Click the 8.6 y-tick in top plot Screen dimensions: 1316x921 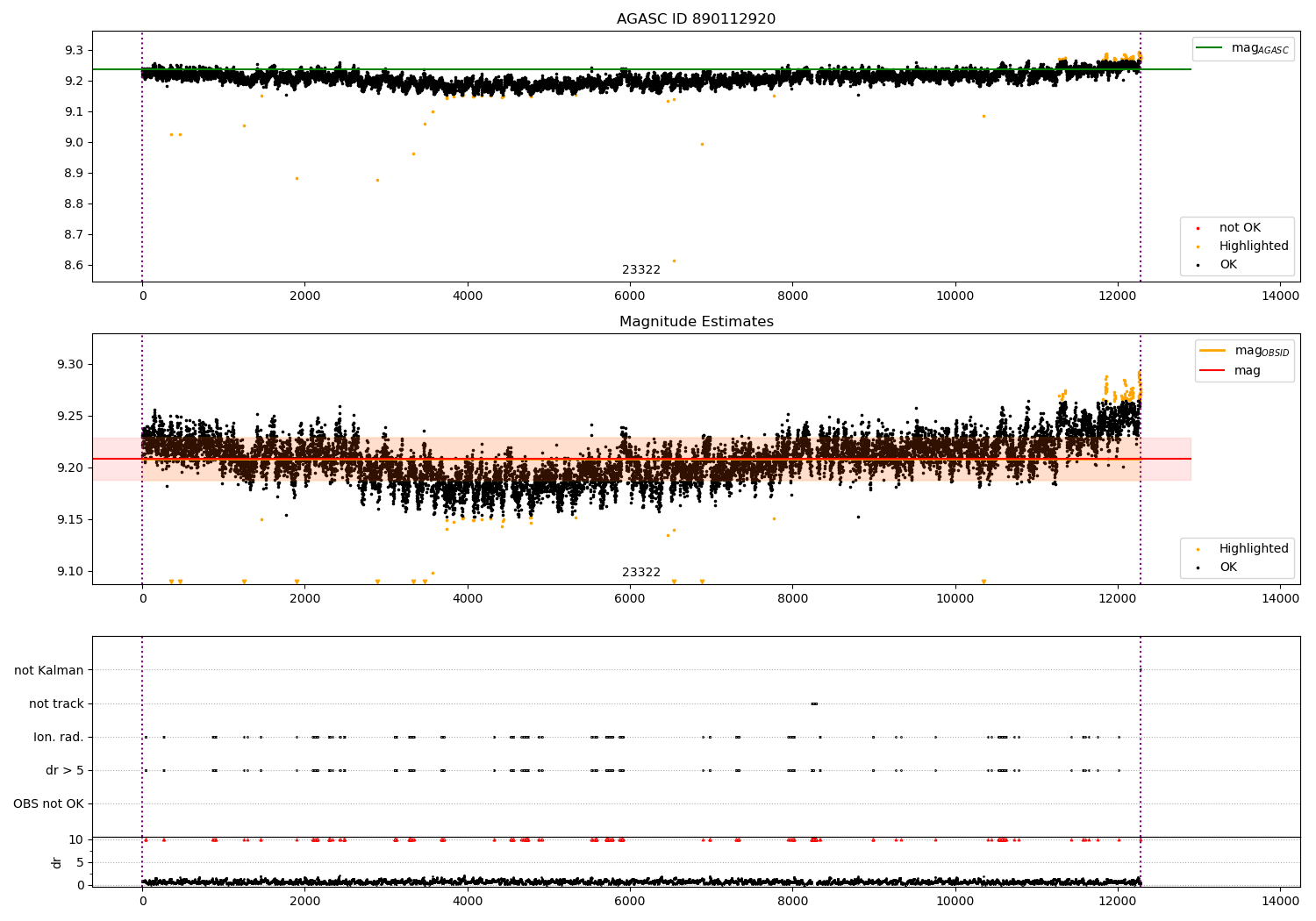[x=74, y=266]
